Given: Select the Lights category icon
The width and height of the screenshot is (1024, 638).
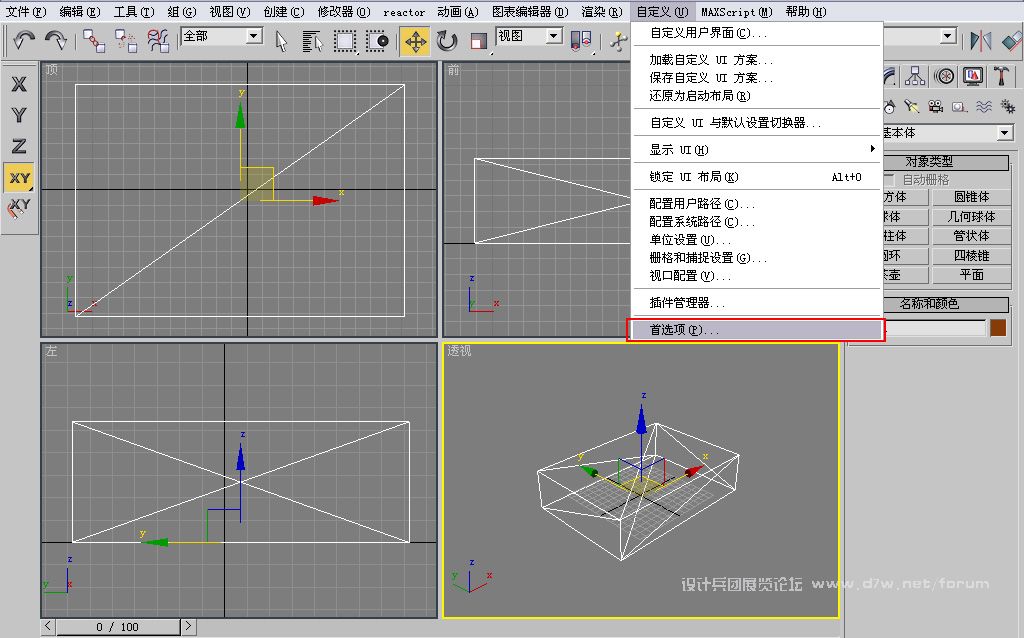Looking at the screenshot, I should (912, 106).
